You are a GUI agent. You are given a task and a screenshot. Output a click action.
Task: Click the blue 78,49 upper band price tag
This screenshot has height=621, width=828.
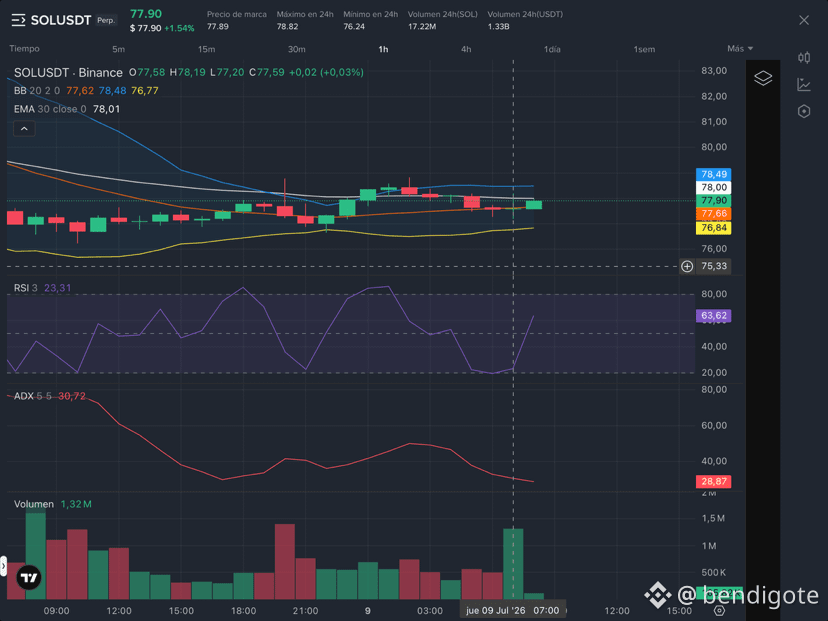(713, 174)
